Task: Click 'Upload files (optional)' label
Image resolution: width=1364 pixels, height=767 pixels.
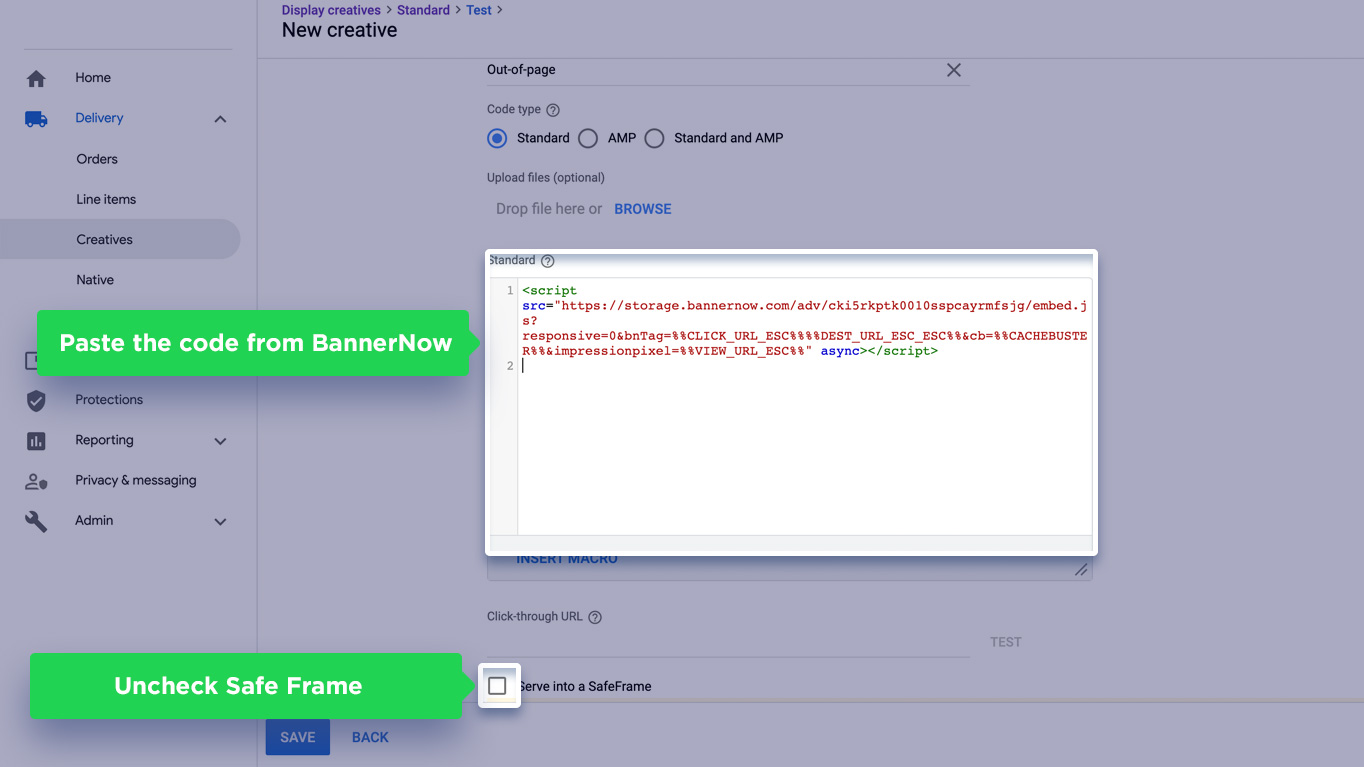Action: pyautogui.click(x=546, y=178)
